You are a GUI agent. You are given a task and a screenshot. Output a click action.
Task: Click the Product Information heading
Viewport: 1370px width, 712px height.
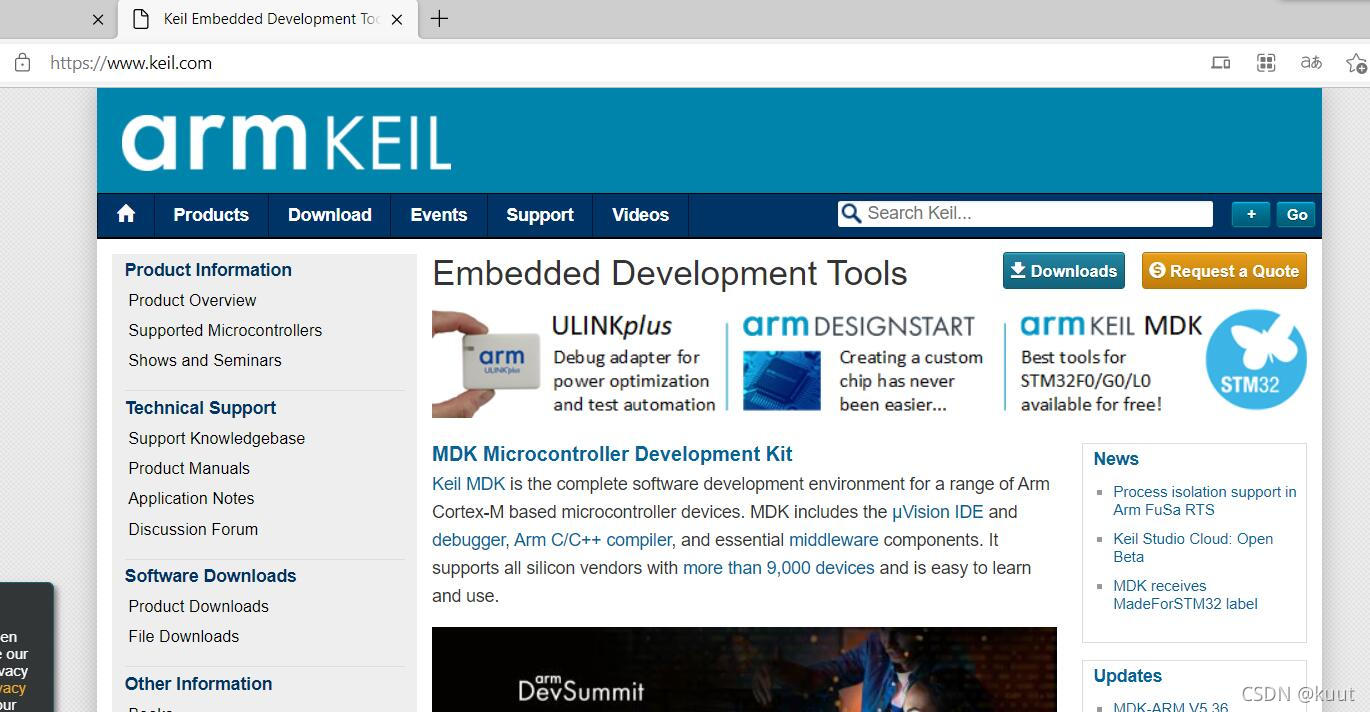point(208,270)
